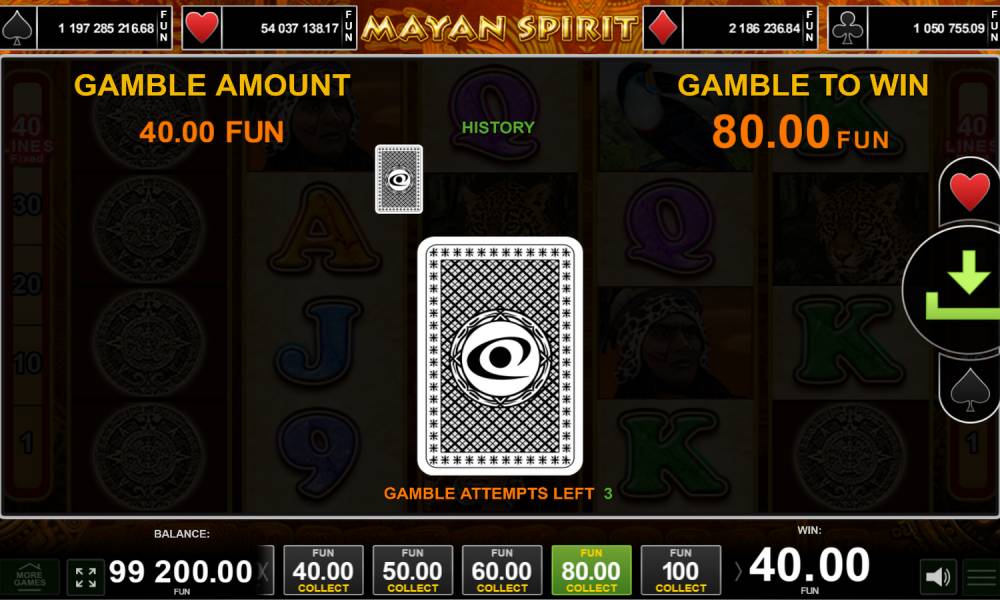
Task: Click the diamond jackpot amount 2 186 236.84
Action: tap(764, 28)
